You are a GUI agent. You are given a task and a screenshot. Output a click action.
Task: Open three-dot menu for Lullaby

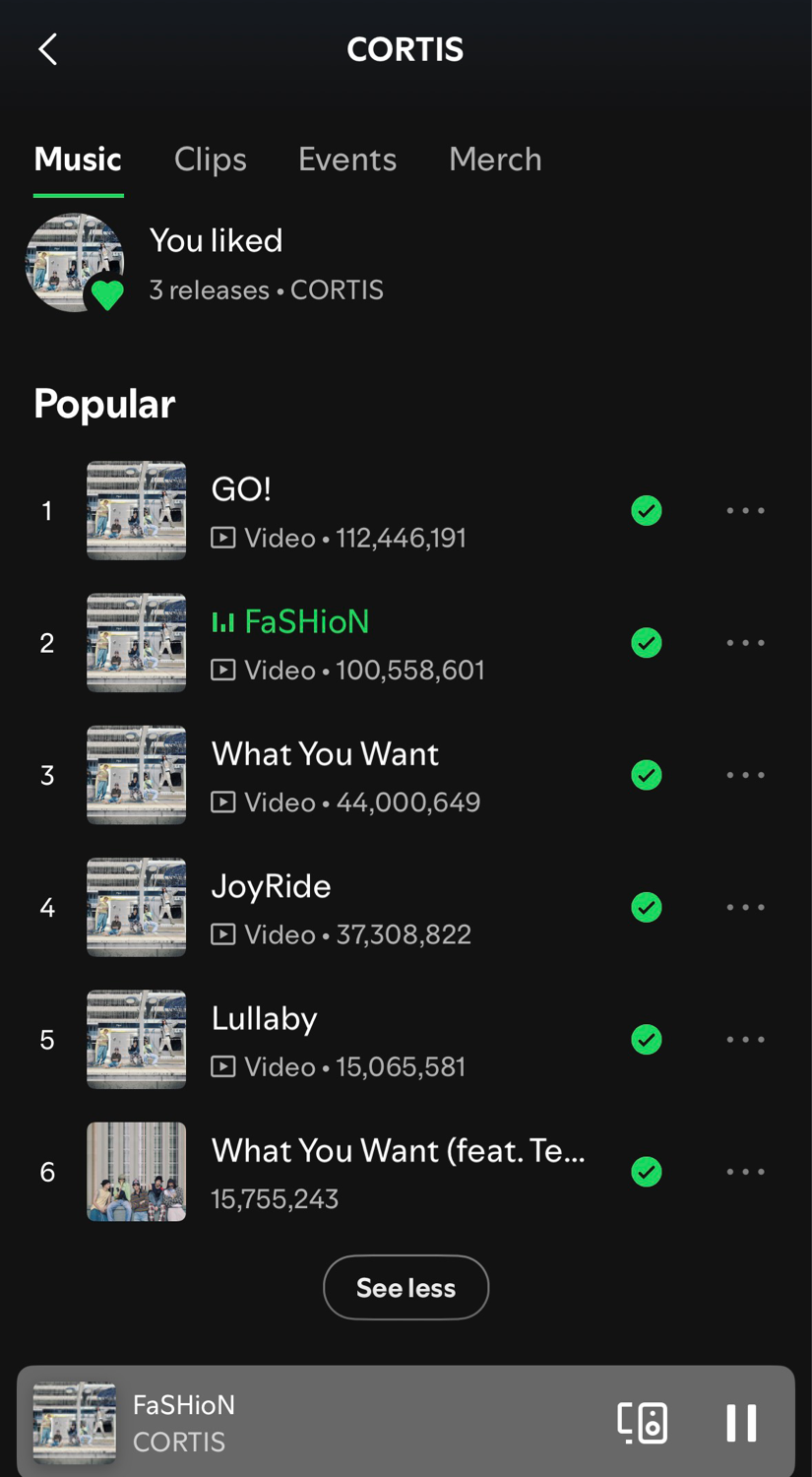(745, 1040)
